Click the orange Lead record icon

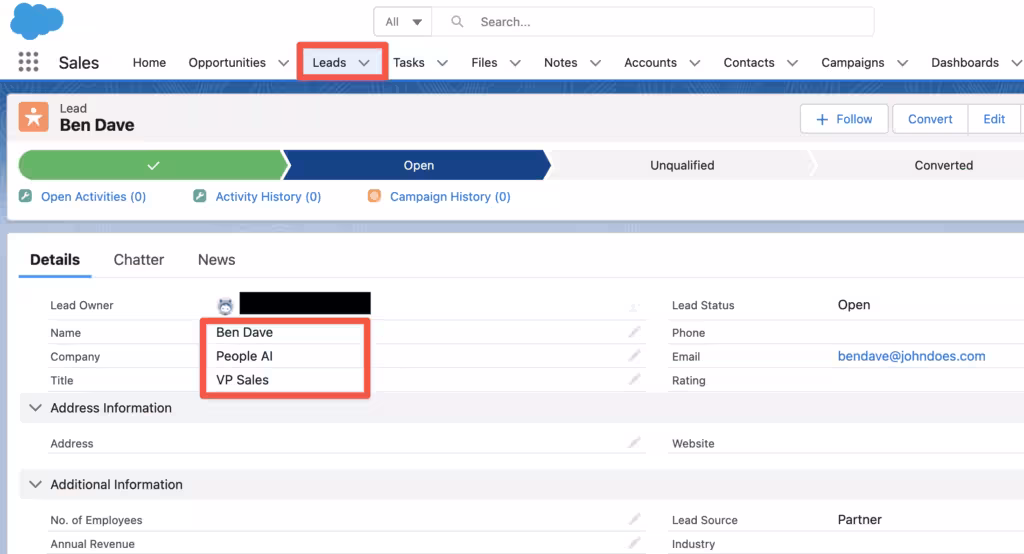tap(33, 117)
